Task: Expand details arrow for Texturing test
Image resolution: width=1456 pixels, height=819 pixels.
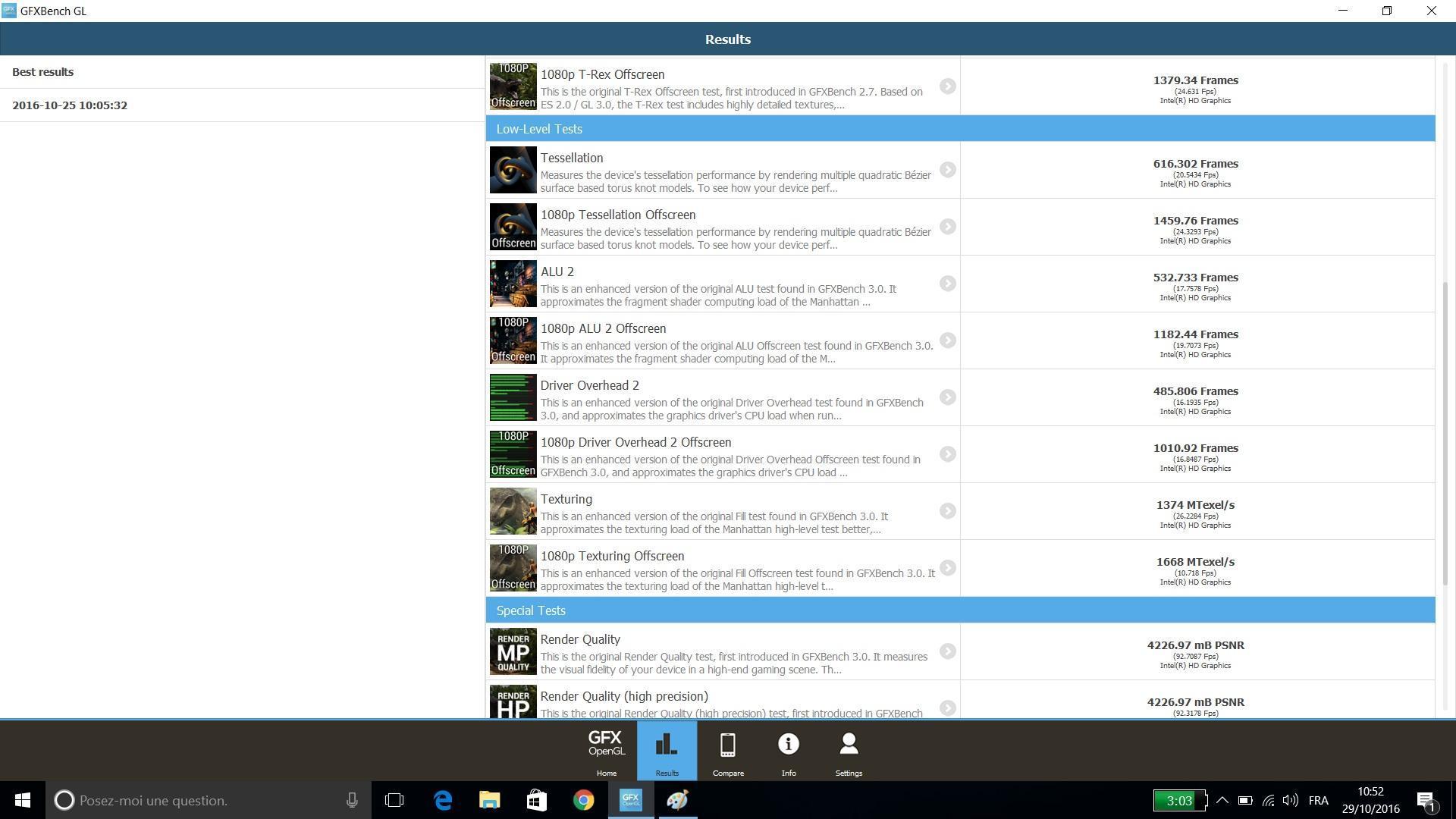Action: (x=947, y=511)
